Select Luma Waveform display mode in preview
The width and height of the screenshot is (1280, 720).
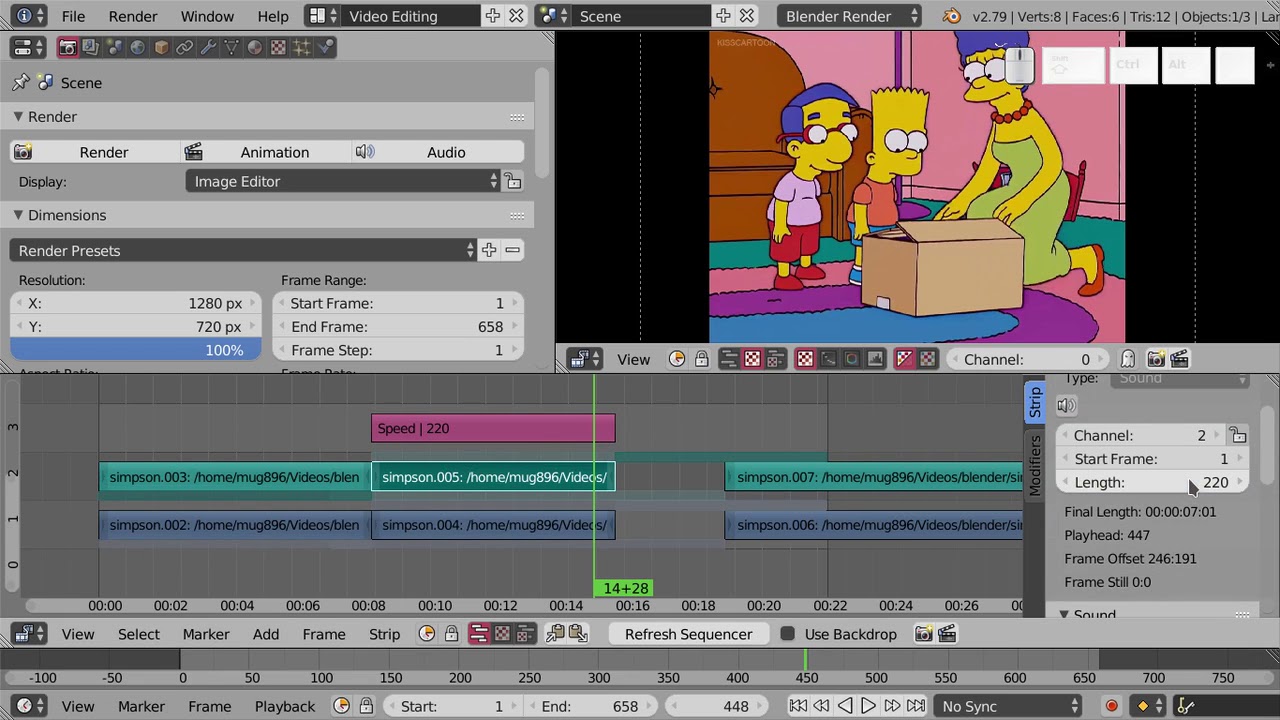(828, 359)
